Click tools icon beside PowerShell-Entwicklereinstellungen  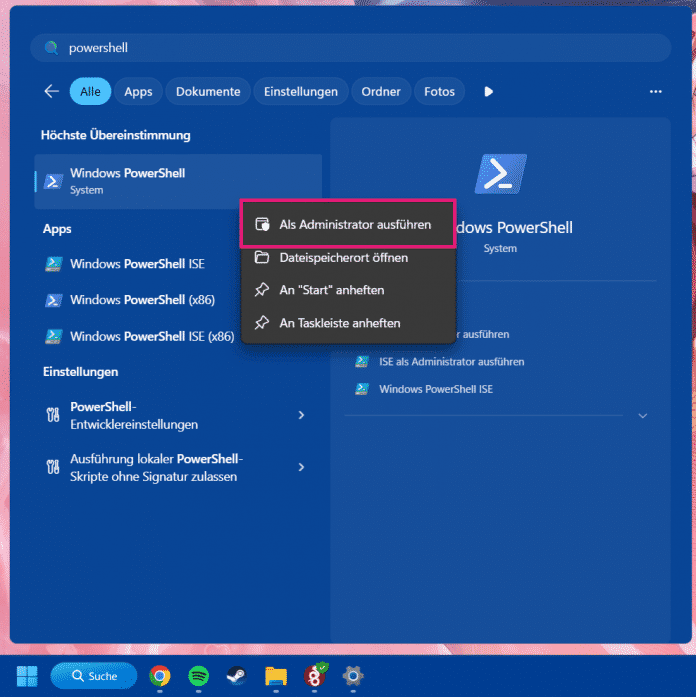(53, 415)
